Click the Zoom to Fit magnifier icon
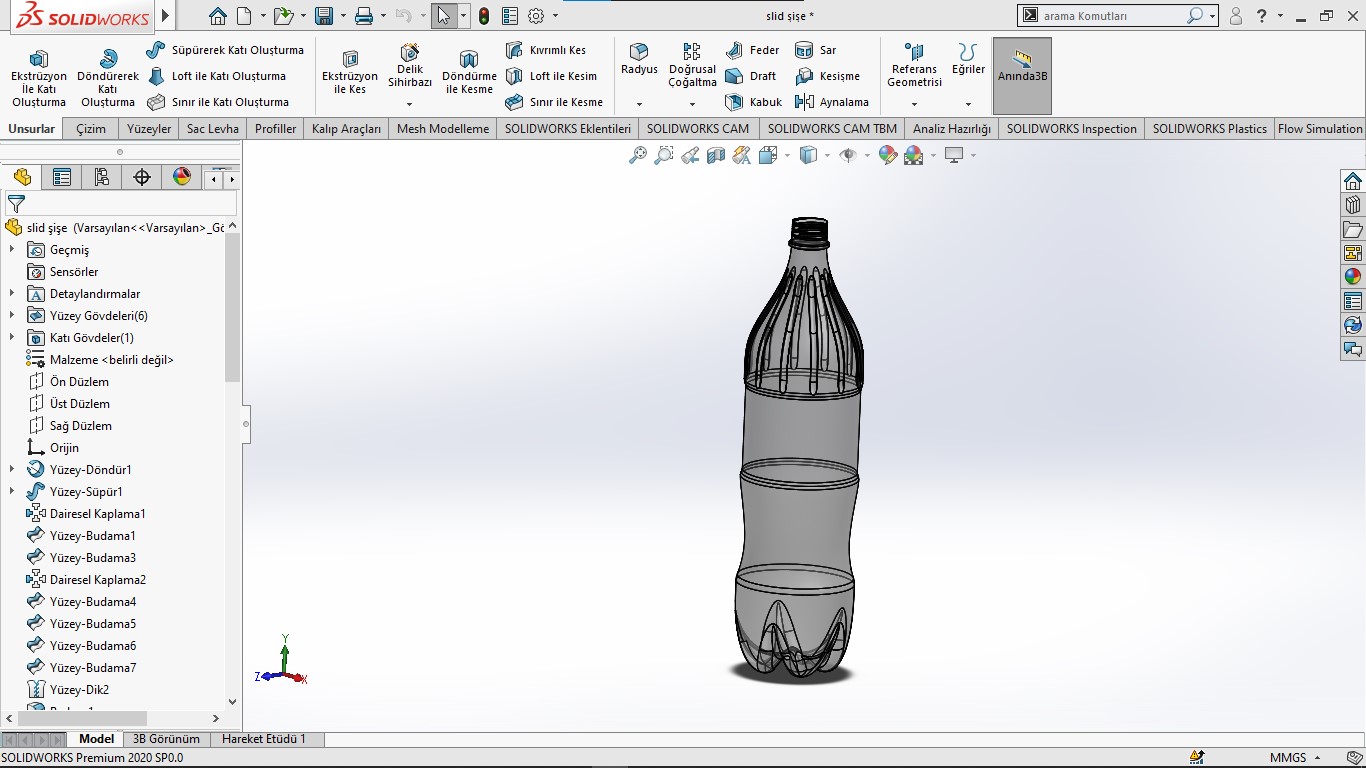 638,155
